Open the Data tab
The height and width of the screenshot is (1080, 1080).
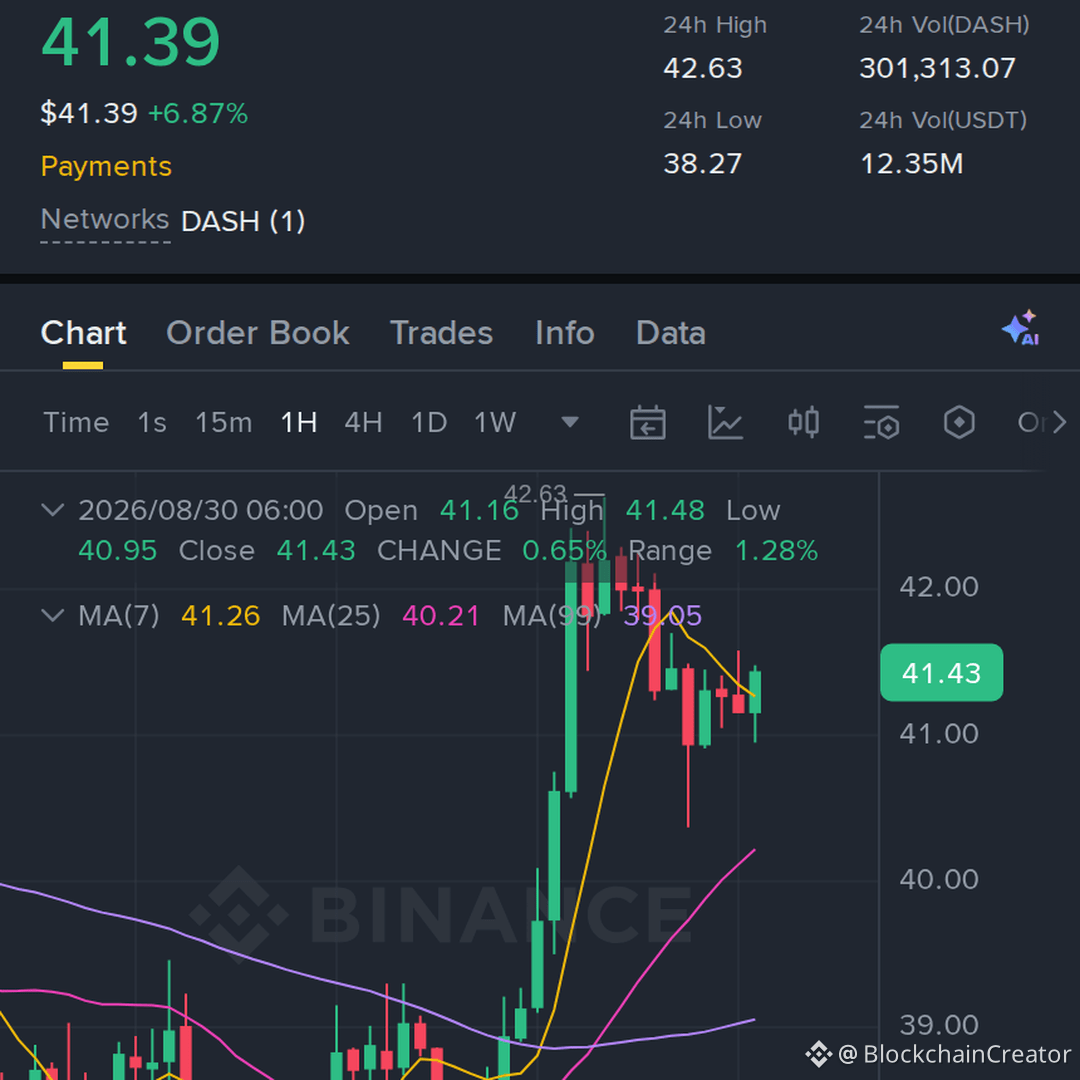[x=671, y=333]
